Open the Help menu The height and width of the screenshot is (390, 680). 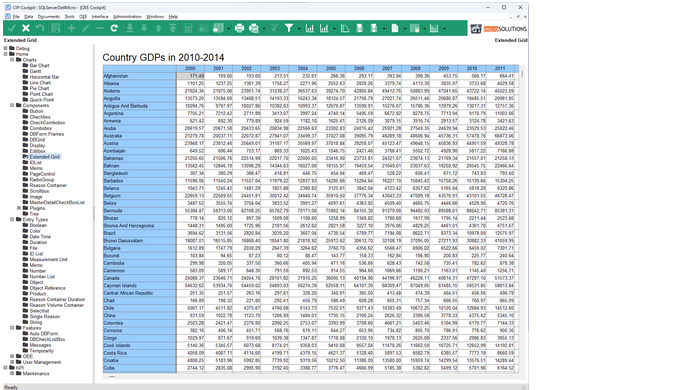[173, 16]
